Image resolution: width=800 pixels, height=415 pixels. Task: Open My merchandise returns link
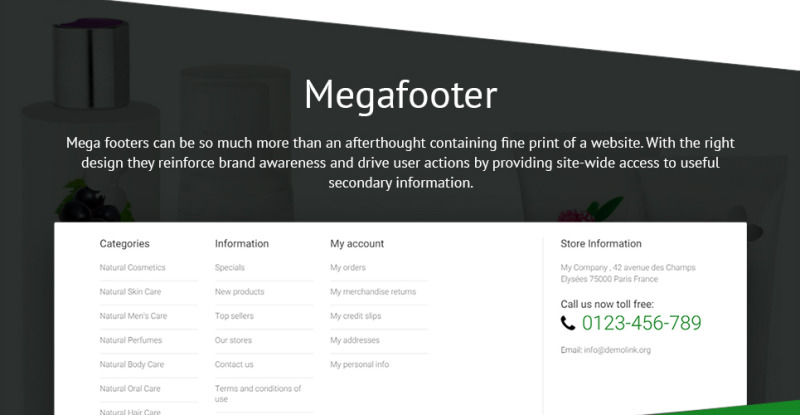pos(373,292)
